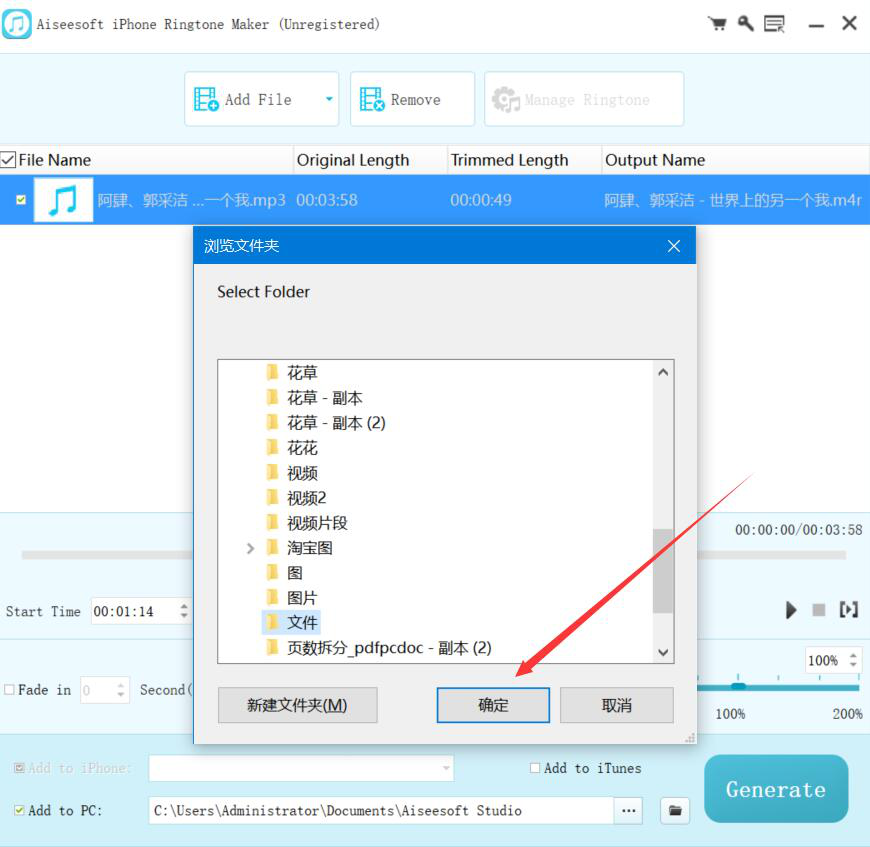Toggle the Add to PC checkbox

pos(19,810)
